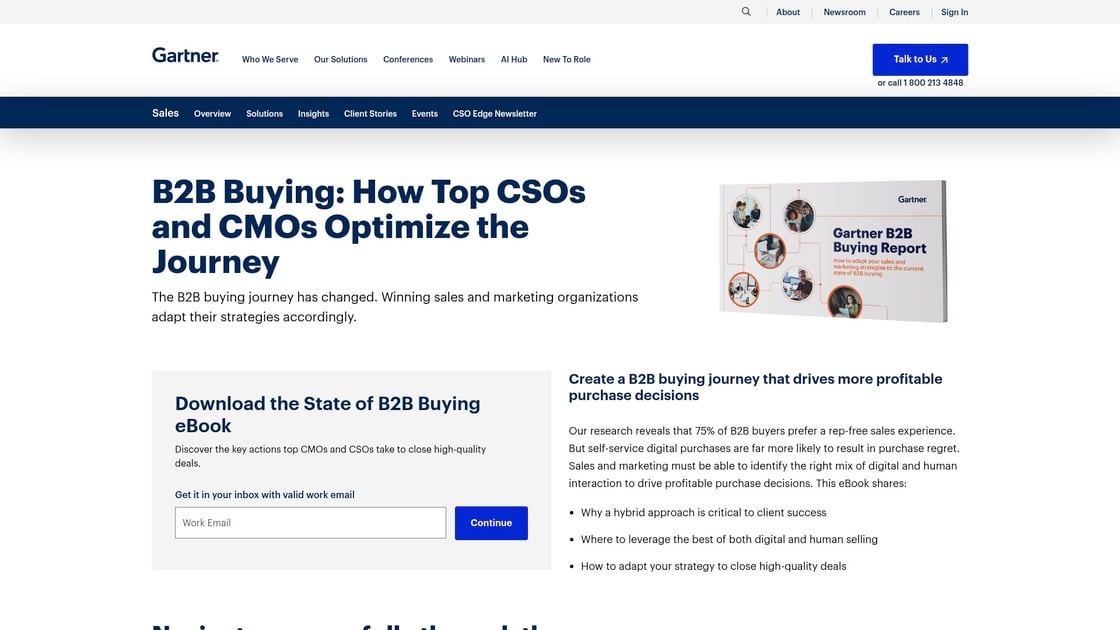The height and width of the screenshot is (630, 1120).
Task: Click Sign In
Action: [x=954, y=12]
